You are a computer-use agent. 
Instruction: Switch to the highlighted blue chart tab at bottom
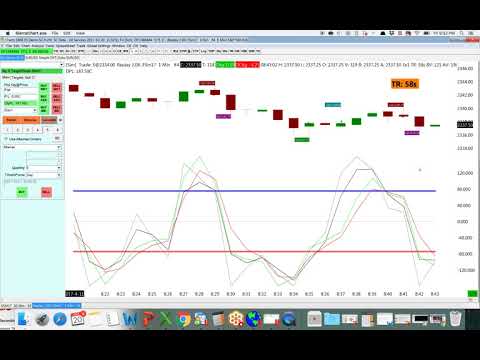[56, 305]
